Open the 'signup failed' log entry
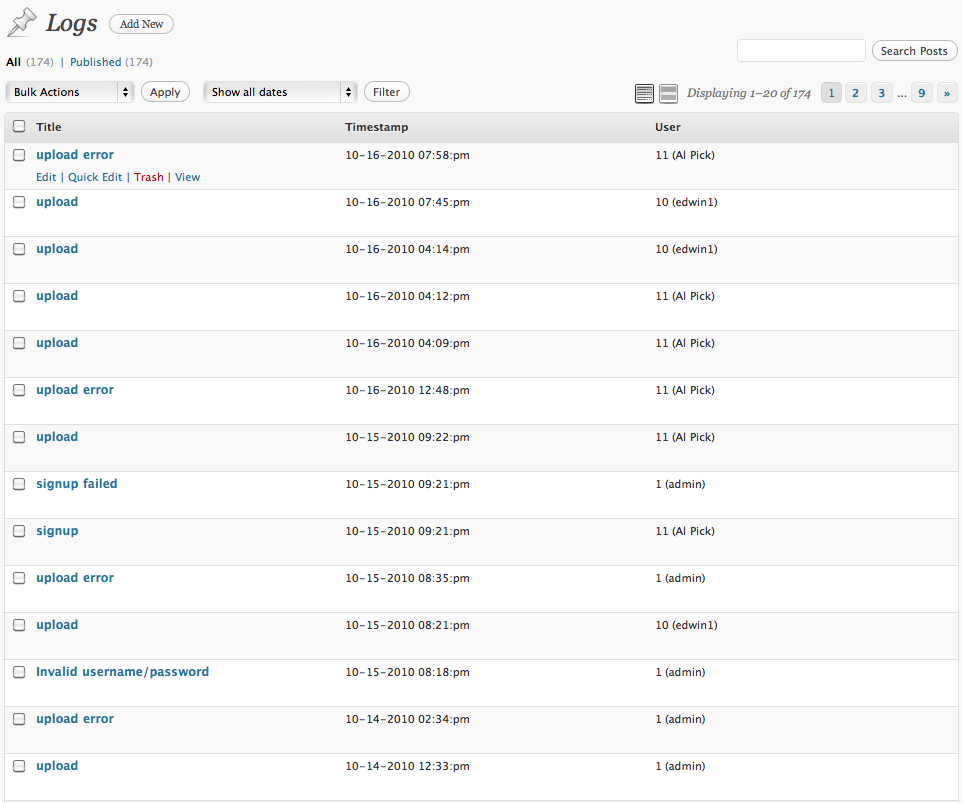This screenshot has width=963, height=803. [x=76, y=484]
